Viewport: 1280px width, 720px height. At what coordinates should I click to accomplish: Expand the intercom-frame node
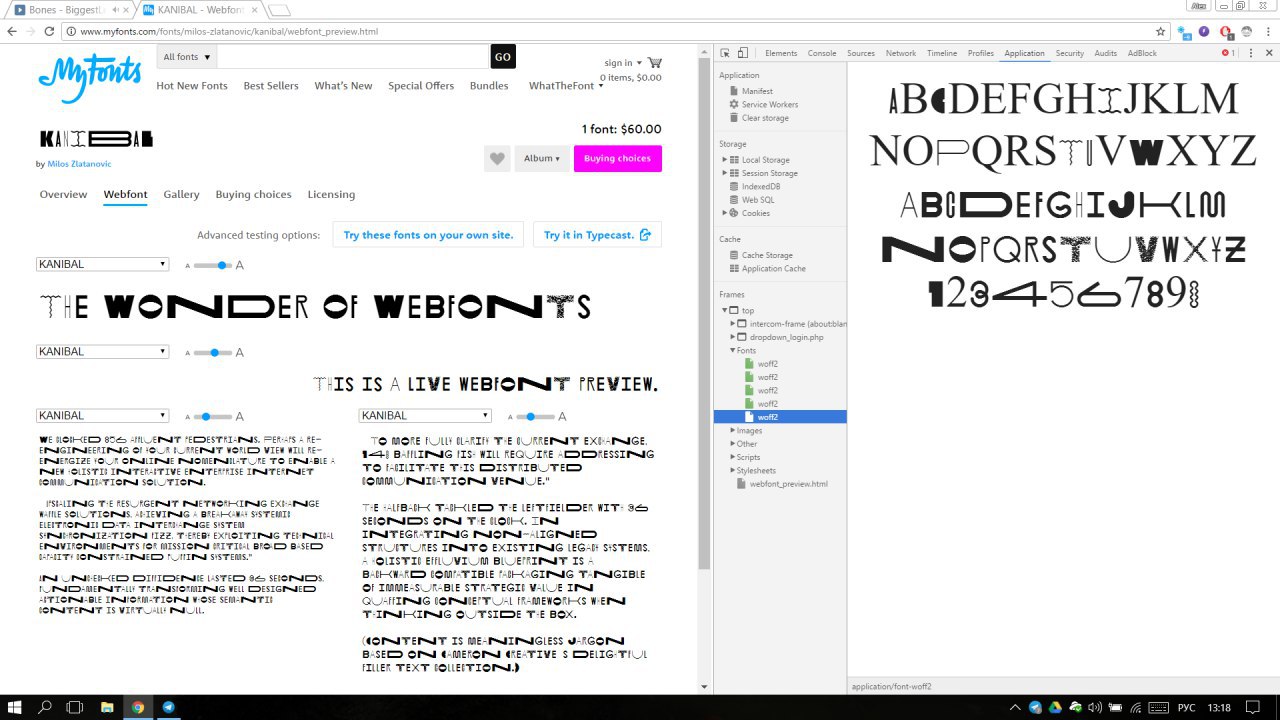(x=732, y=324)
